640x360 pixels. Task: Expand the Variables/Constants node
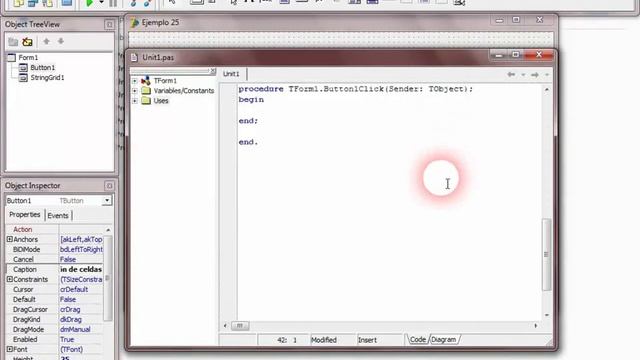(135, 91)
